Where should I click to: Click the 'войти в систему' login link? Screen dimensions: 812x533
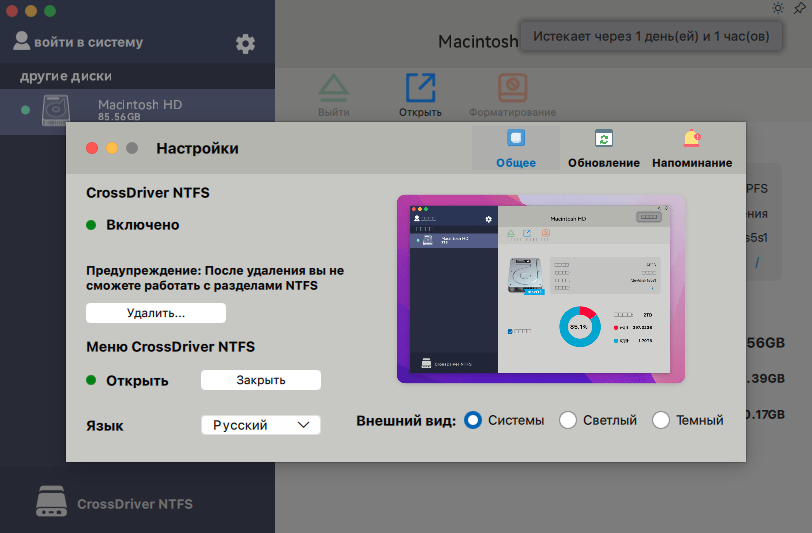89,42
